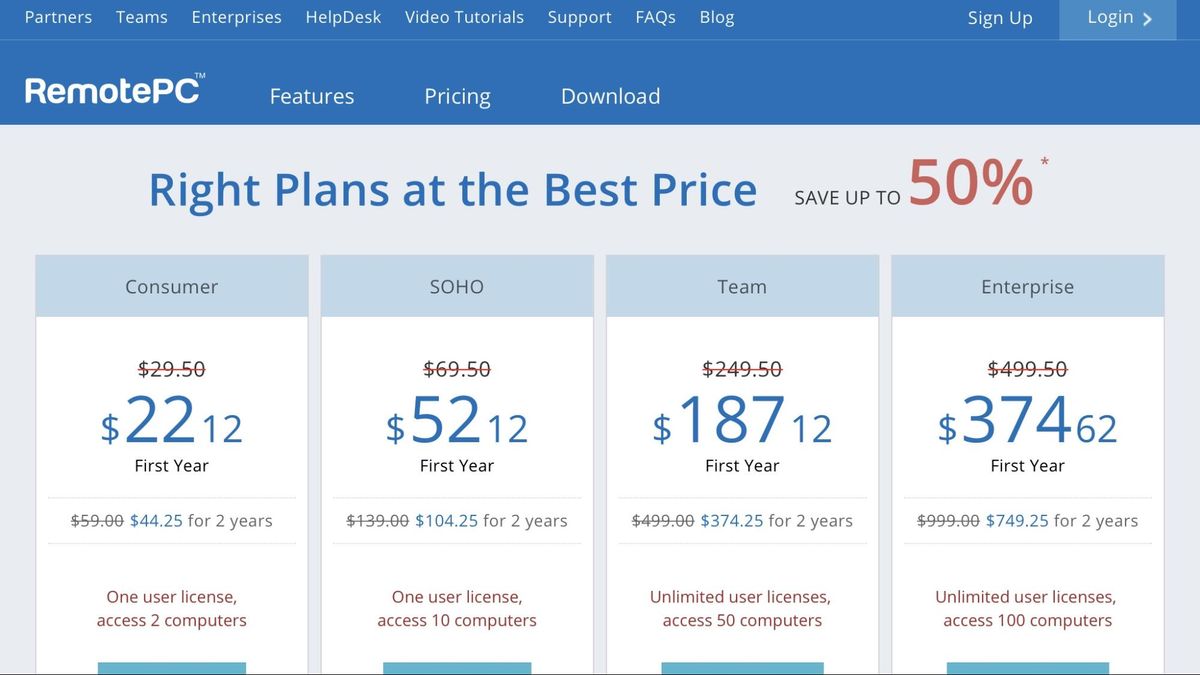Open the Download section
1200x675 pixels.
click(x=610, y=96)
